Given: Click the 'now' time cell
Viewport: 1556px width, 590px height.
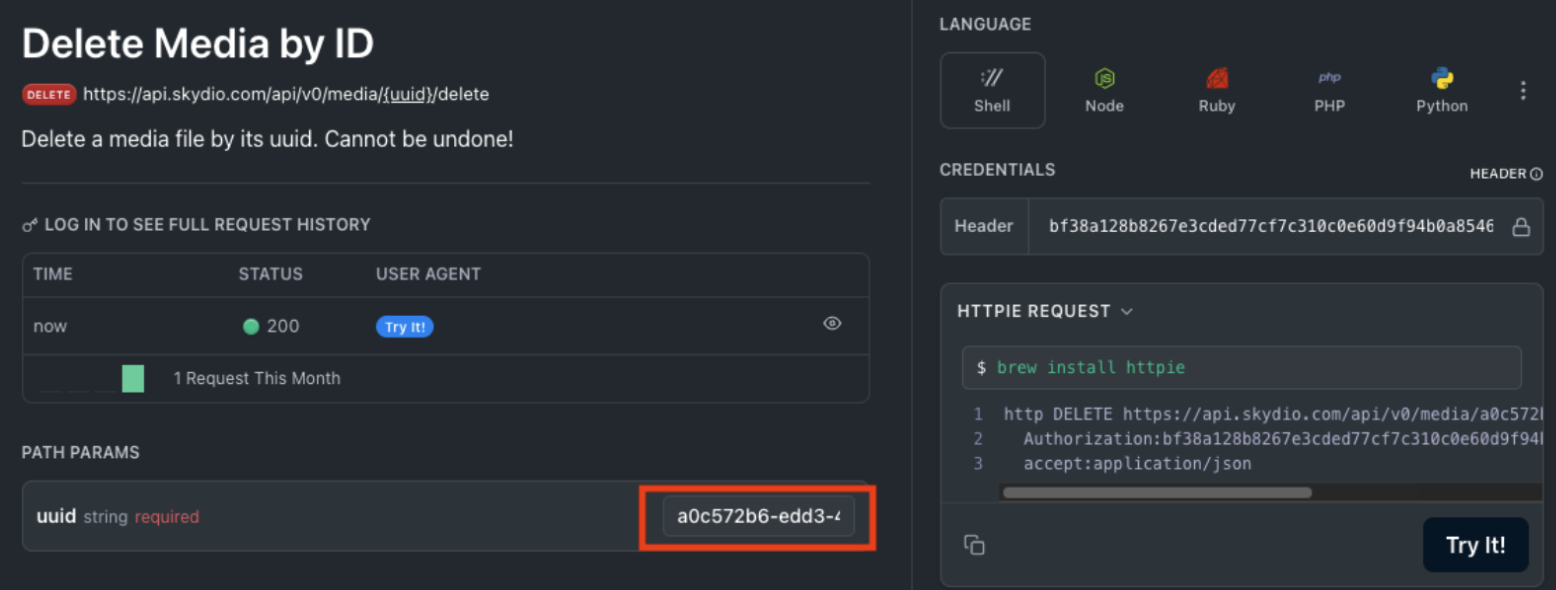Looking at the screenshot, I should point(50,326).
